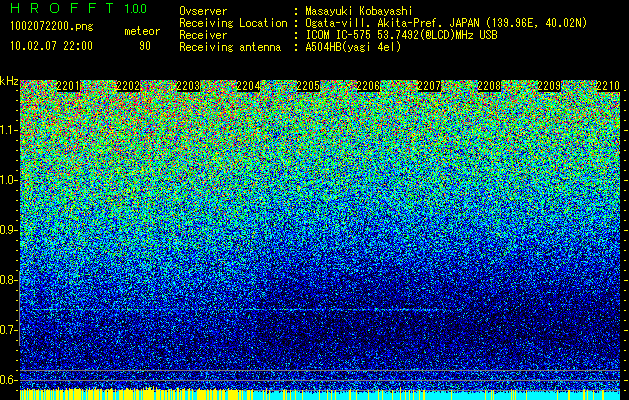Screen dimensions: 629x400
Task: Click the 0.7 kHz axis tick label
Action: click(9, 330)
